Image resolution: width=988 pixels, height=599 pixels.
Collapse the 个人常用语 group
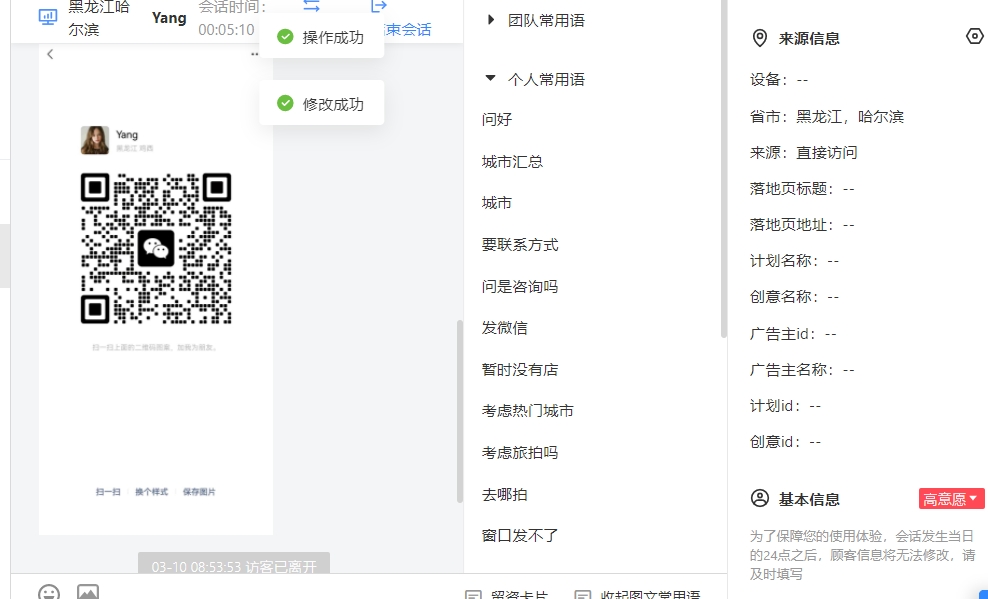[x=536, y=79]
